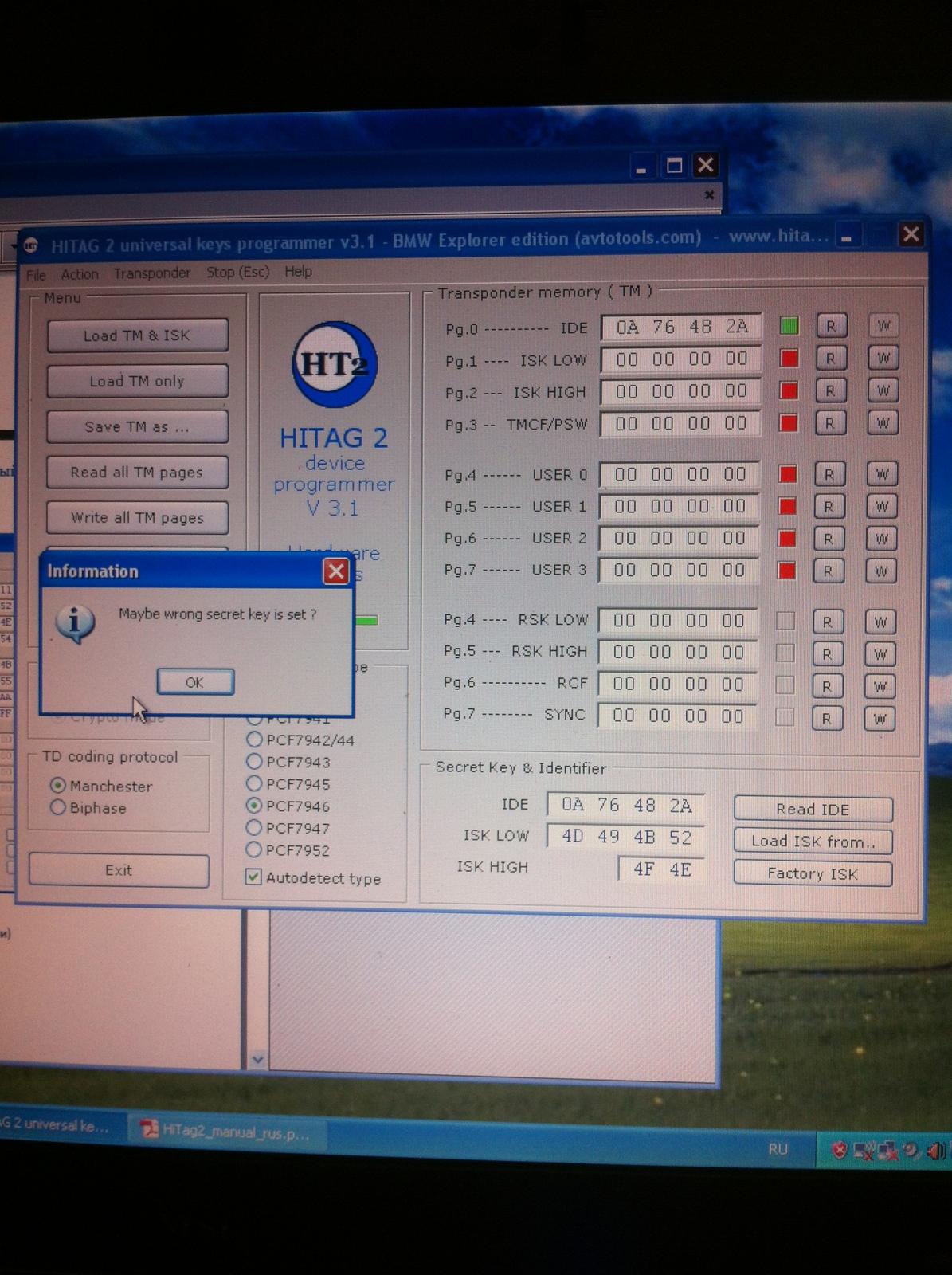Click the R button for Pg.2 ISK HIGH
952x1275 pixels.
pos(830,390)
